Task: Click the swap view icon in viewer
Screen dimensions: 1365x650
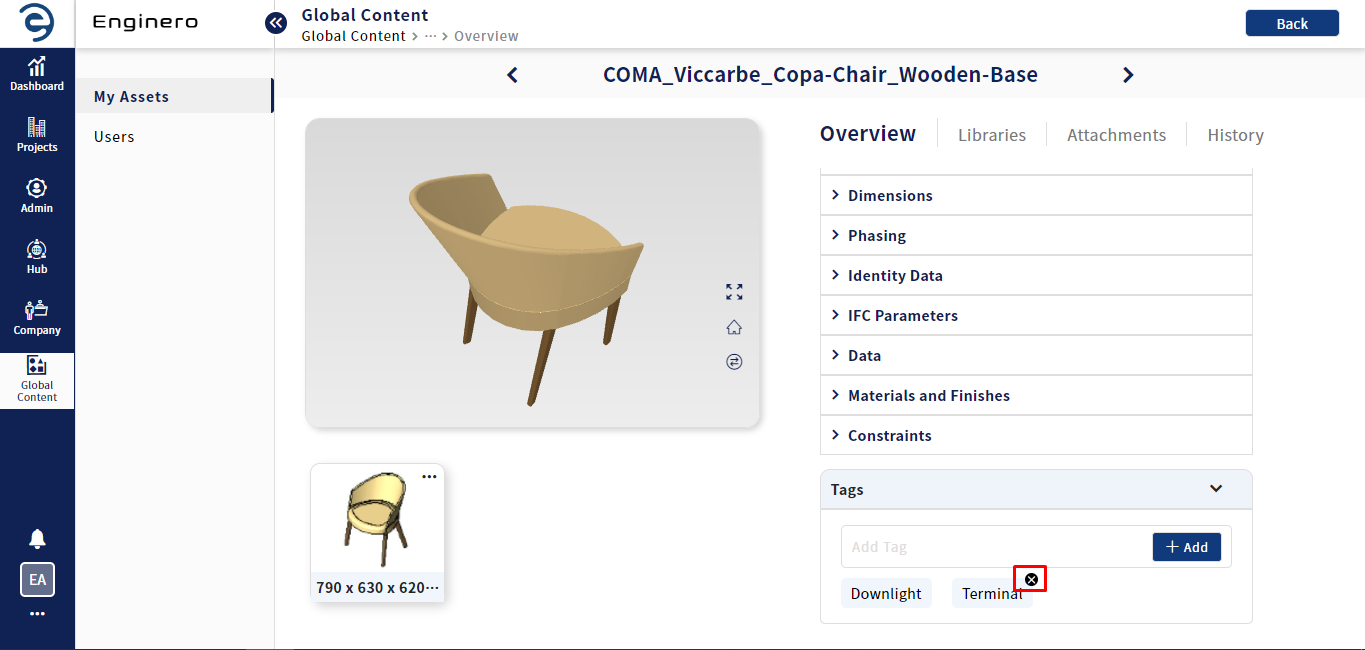Action: pos(734,362)
